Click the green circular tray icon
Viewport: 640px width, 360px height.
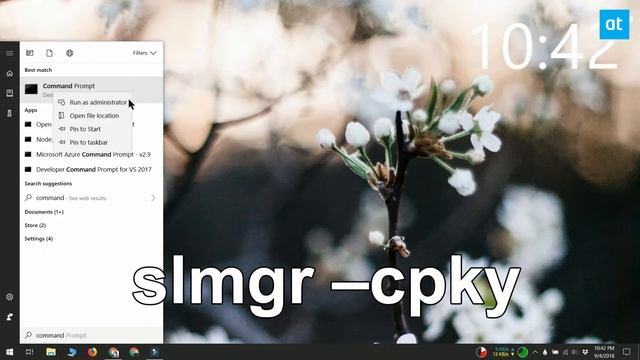pyautogui.click(x=522, y=352)
